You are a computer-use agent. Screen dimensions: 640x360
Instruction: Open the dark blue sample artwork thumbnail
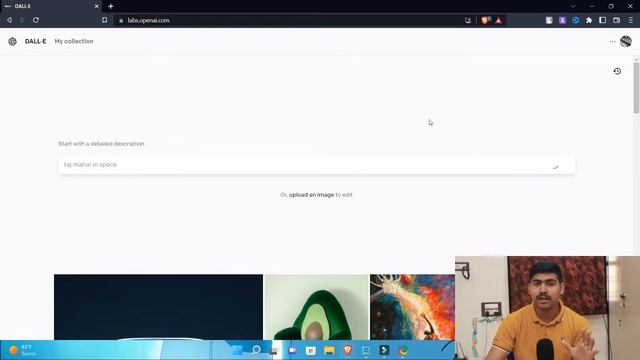(158, 307)
